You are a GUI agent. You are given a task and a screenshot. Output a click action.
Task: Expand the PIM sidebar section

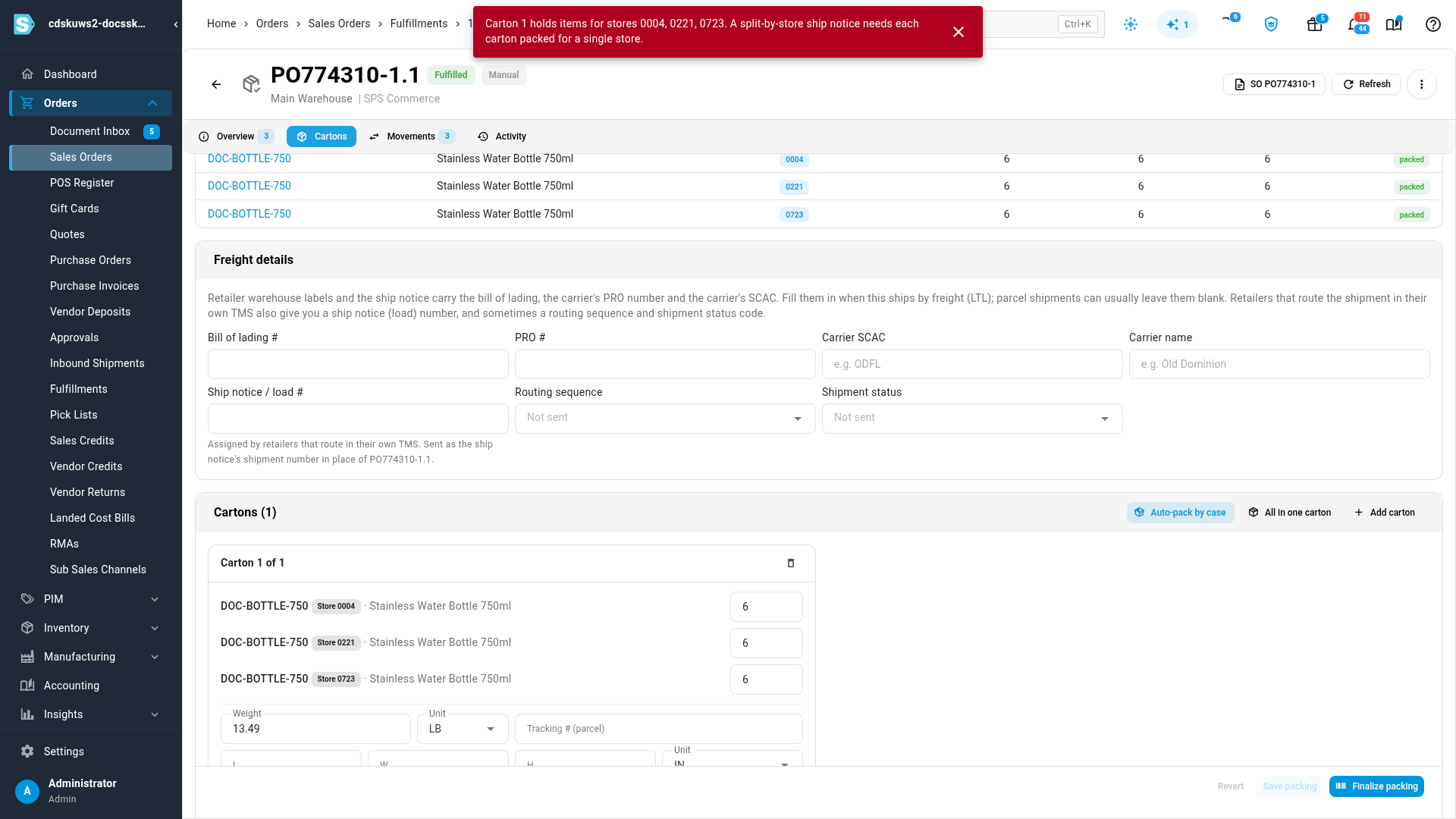click(x=155, y=599)
